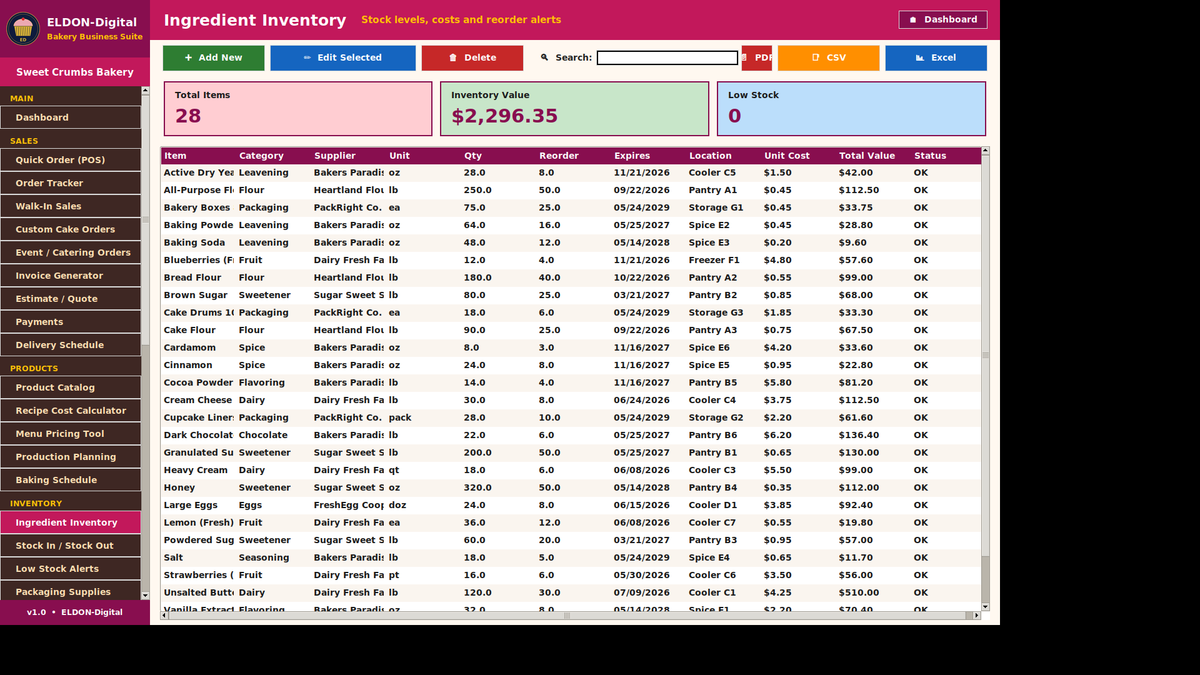Export inventory as PDF
Screen dimensions: 1200x675
tap(757, 58)
